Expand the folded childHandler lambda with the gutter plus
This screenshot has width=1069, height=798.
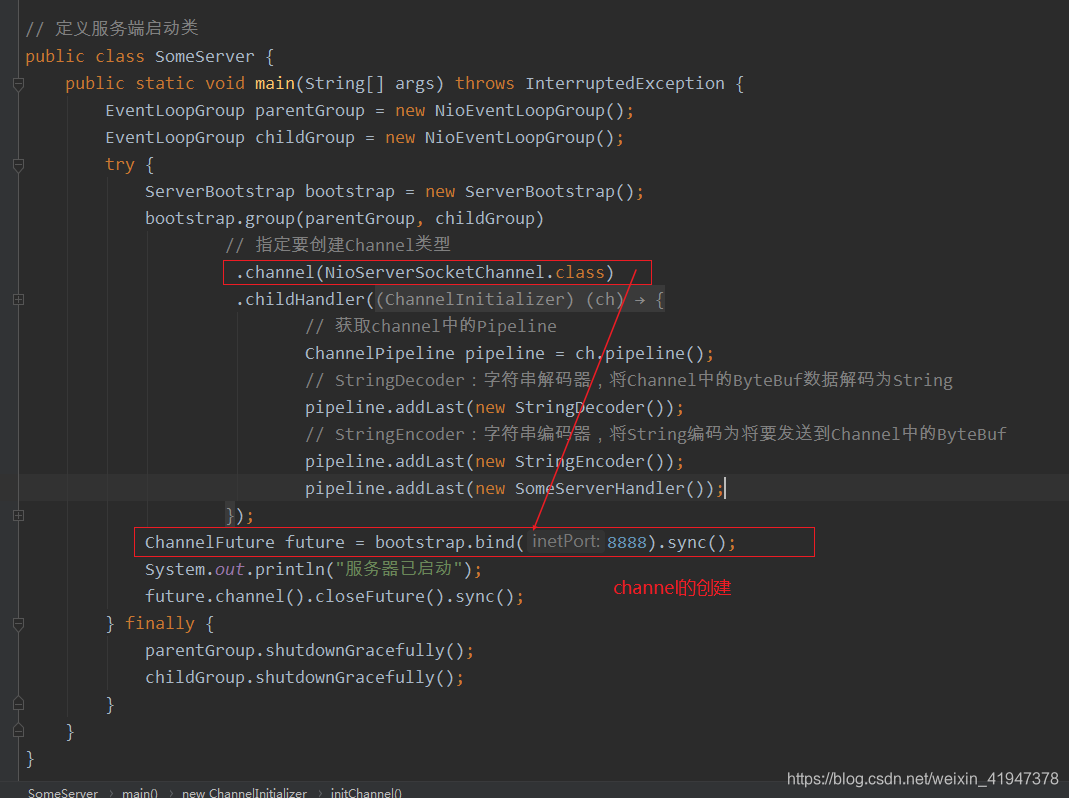pyautogui.click(x=18, y=299)
